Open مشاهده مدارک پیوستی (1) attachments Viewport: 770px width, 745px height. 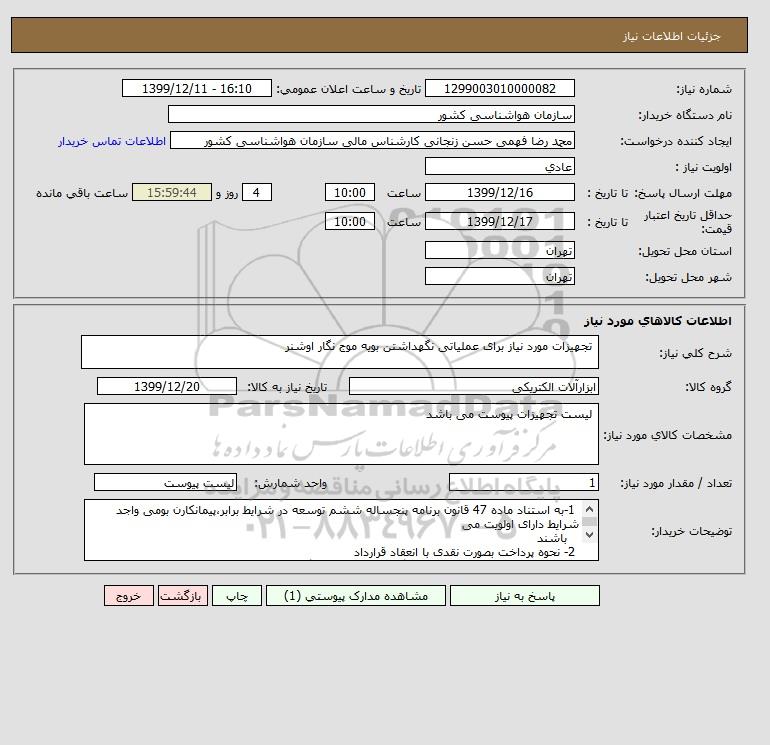[x=356, y=595]
